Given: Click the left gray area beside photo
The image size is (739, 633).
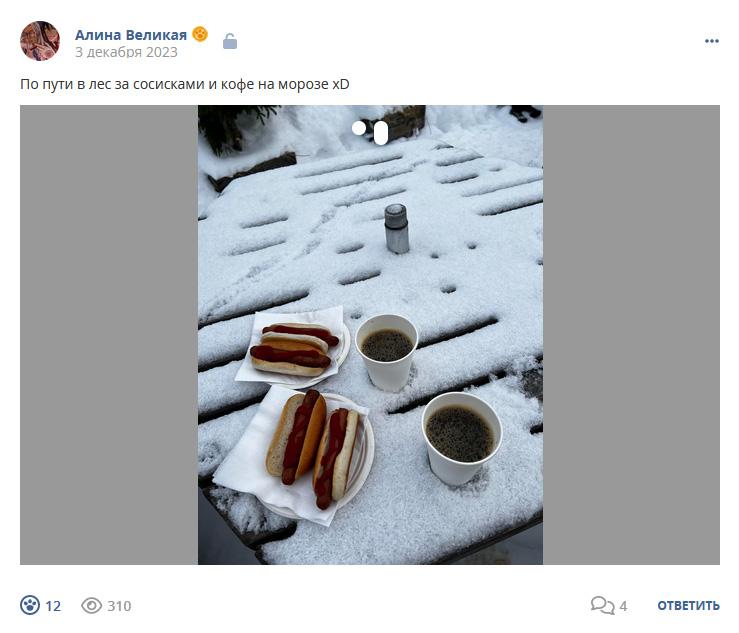Looking at the screenshot, I should pyautogui.click(x=109, y=335).
